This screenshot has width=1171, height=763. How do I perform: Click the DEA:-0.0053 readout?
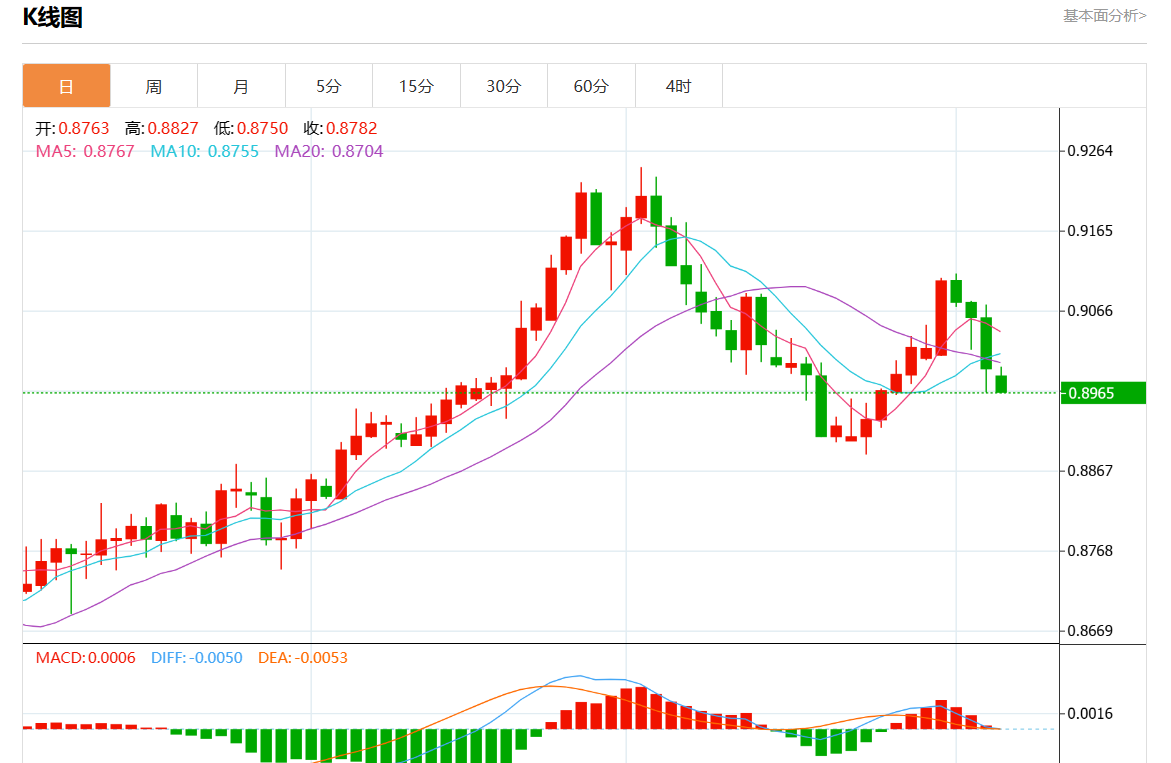tap(302, 658)
